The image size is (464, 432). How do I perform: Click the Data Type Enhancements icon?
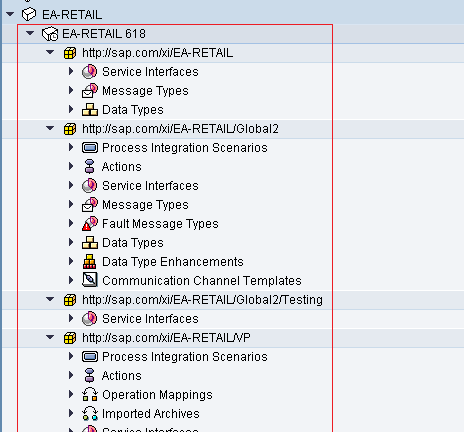click(x=90, y=262)
